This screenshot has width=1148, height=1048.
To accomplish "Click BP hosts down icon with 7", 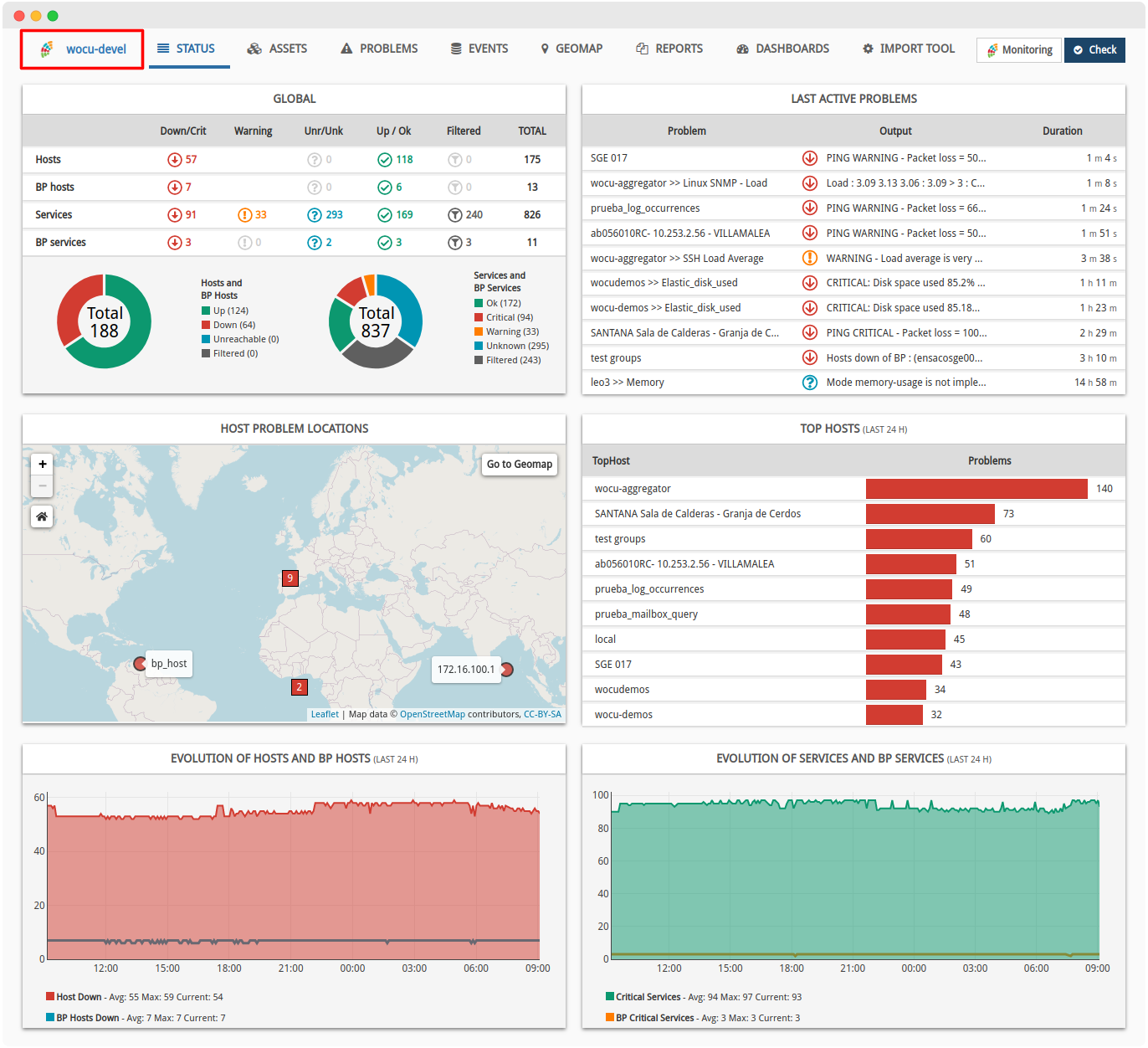I will pos(175,187).
